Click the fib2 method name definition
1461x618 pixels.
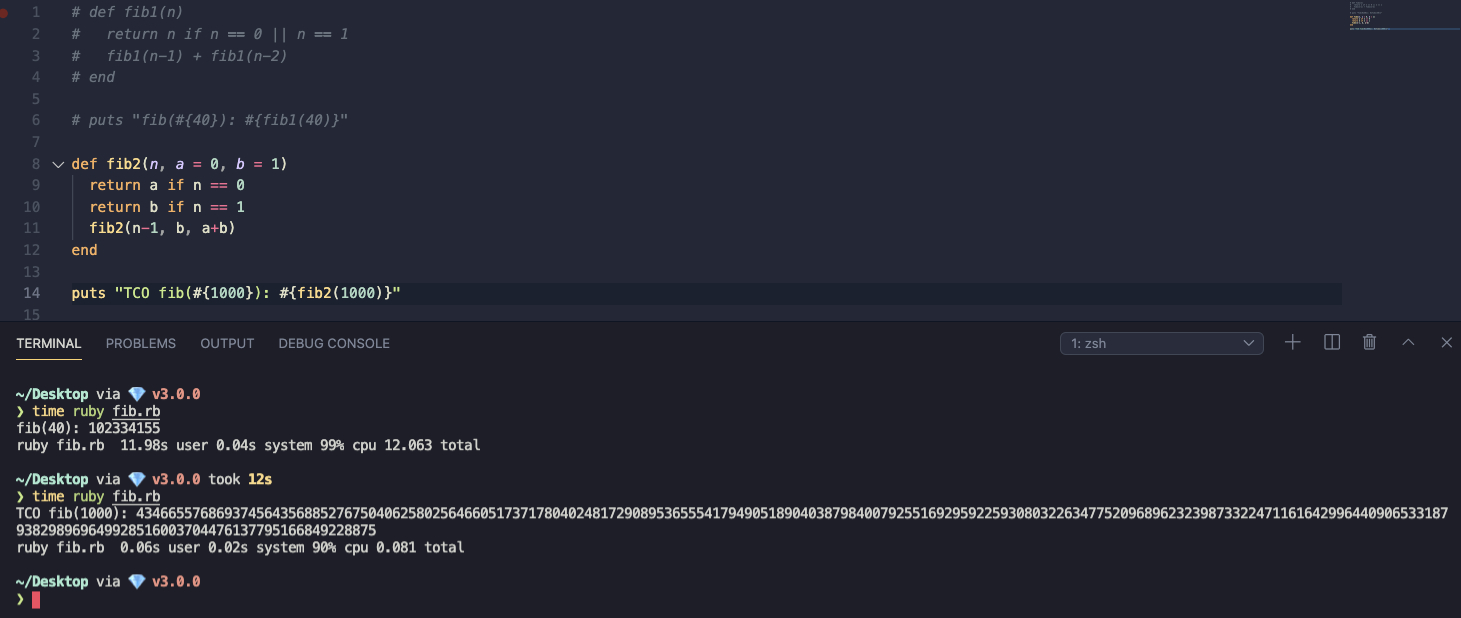point(124,163)
